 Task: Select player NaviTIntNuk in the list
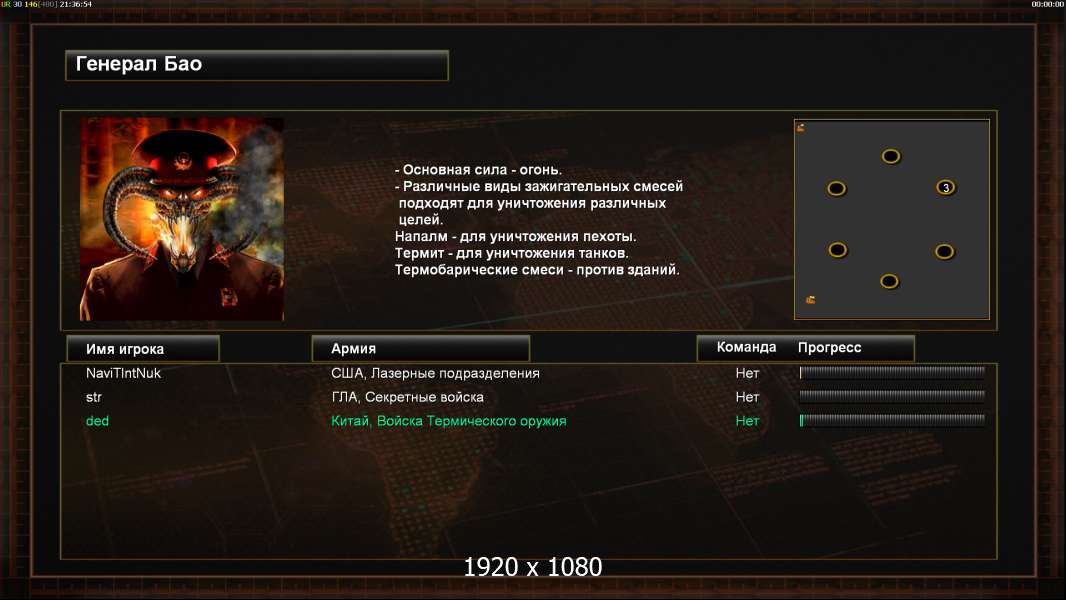click(123, 373)
